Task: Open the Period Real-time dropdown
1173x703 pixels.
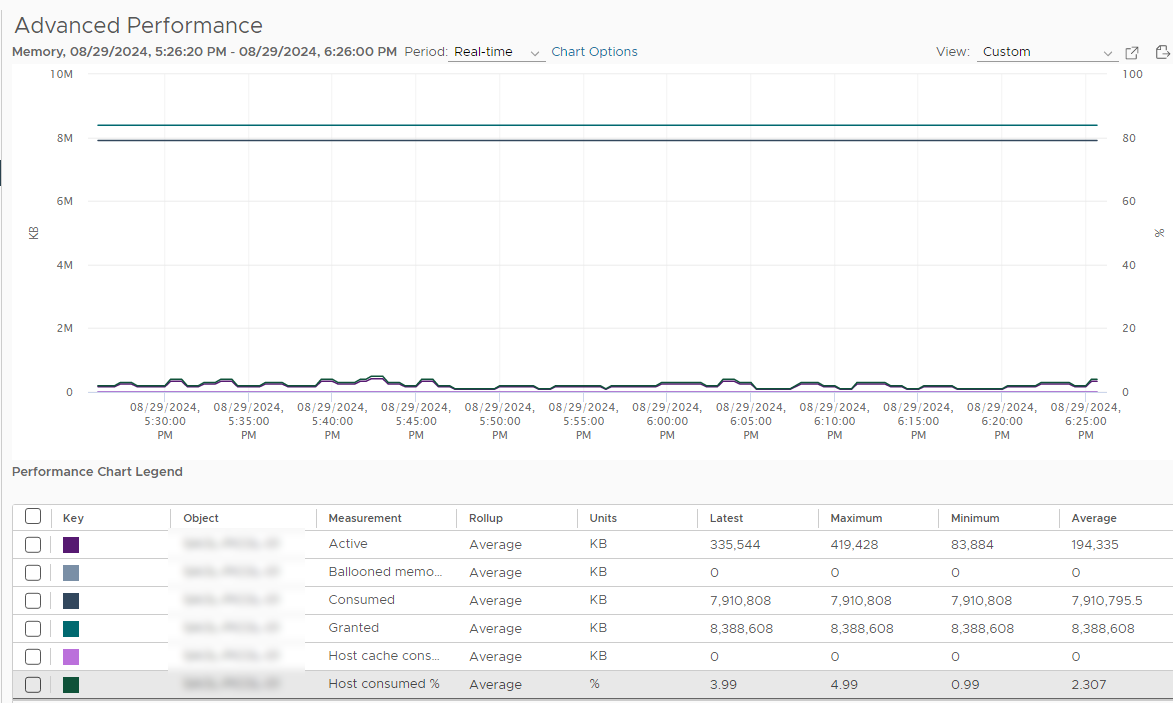Action: coord(497,52)
